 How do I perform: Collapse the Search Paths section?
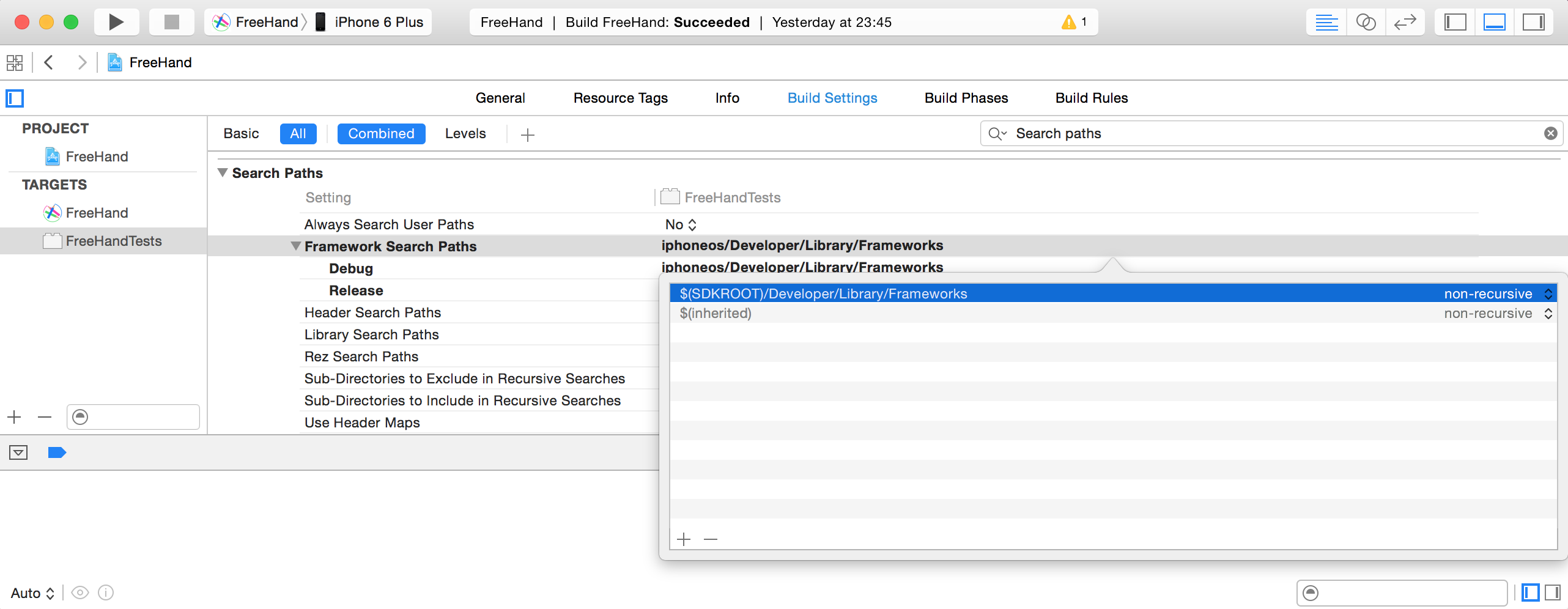click(x=223, y=173)
